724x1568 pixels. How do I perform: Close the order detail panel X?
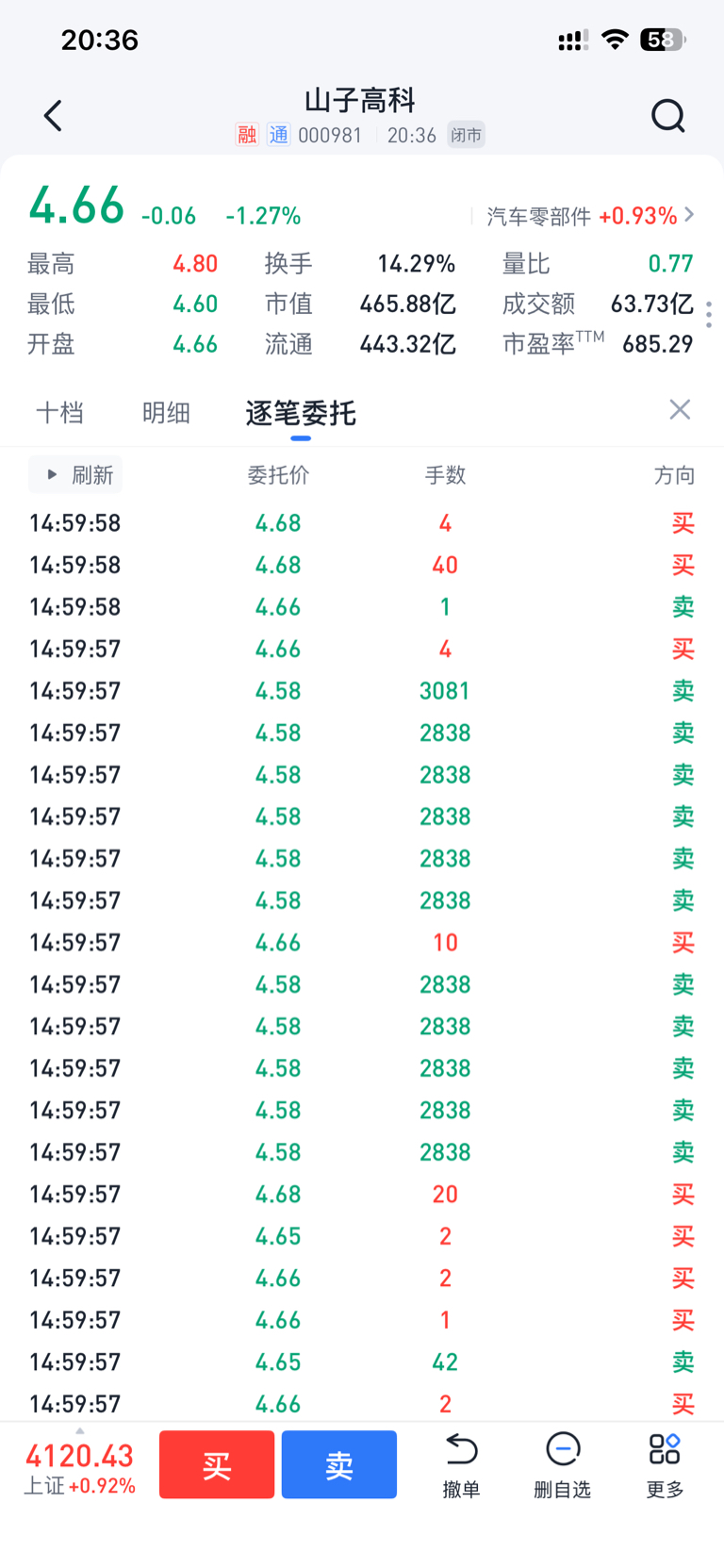(680, 409)
